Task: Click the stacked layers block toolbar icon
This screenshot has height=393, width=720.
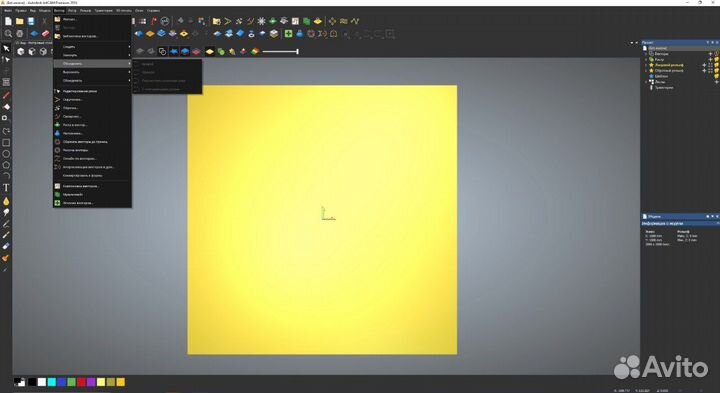Action: coord(274,34)
